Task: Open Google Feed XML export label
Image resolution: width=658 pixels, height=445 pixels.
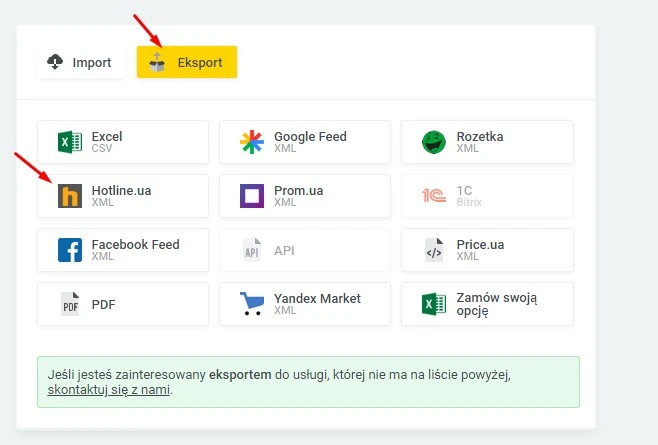Action: [310, 142]
